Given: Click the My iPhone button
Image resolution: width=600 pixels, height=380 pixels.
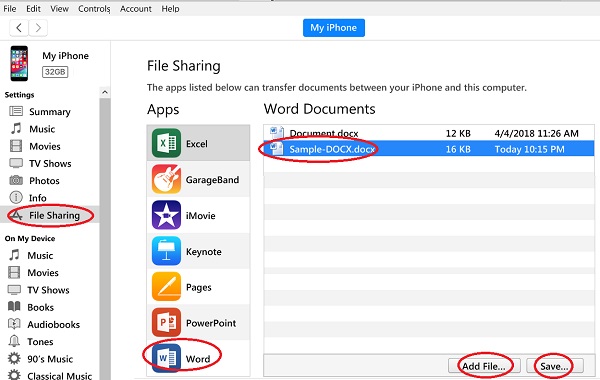Looking at the screenshot, I should [x=334, y=28].
